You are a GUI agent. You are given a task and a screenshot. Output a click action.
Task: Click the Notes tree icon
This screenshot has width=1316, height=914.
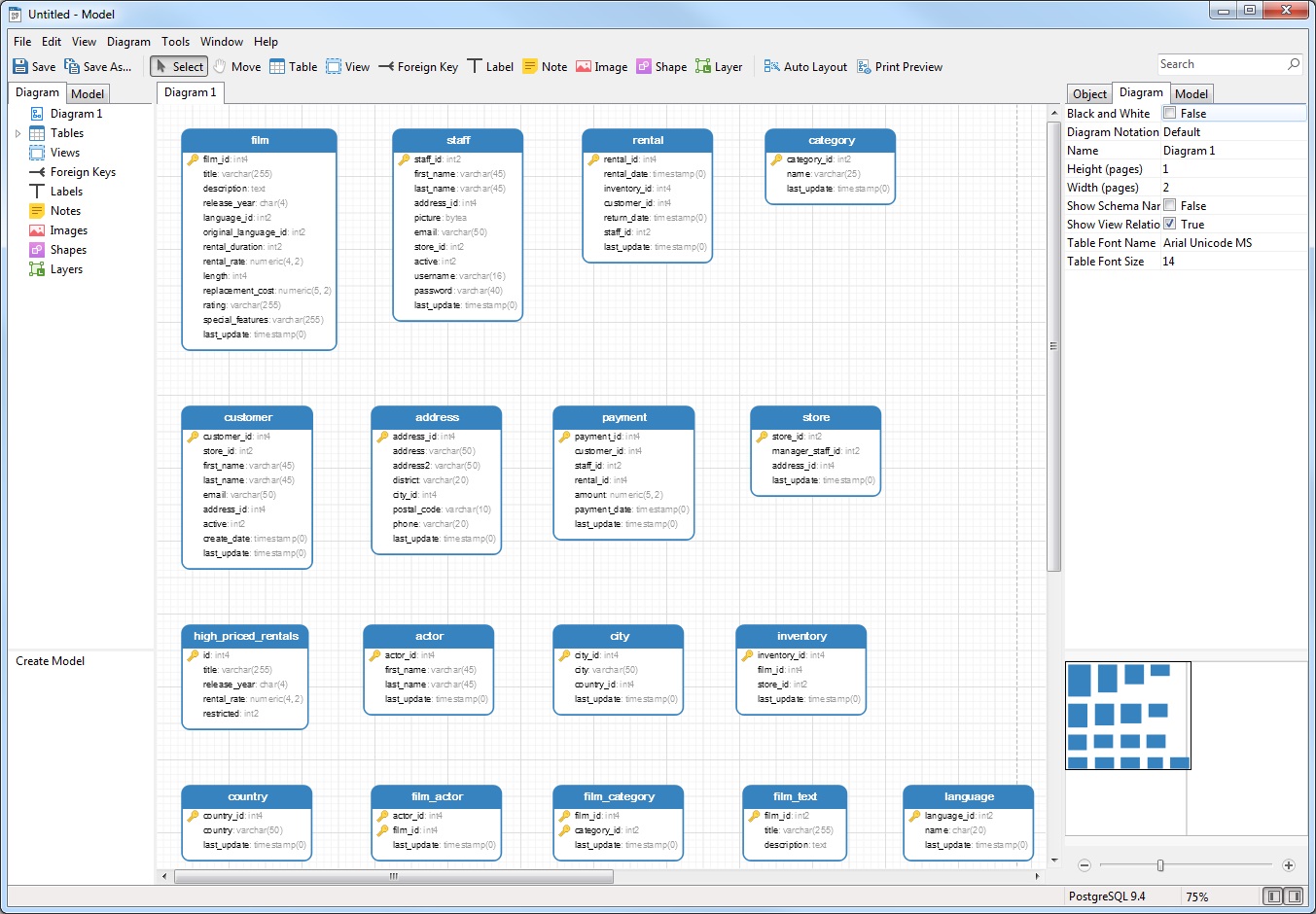point(37,211)
